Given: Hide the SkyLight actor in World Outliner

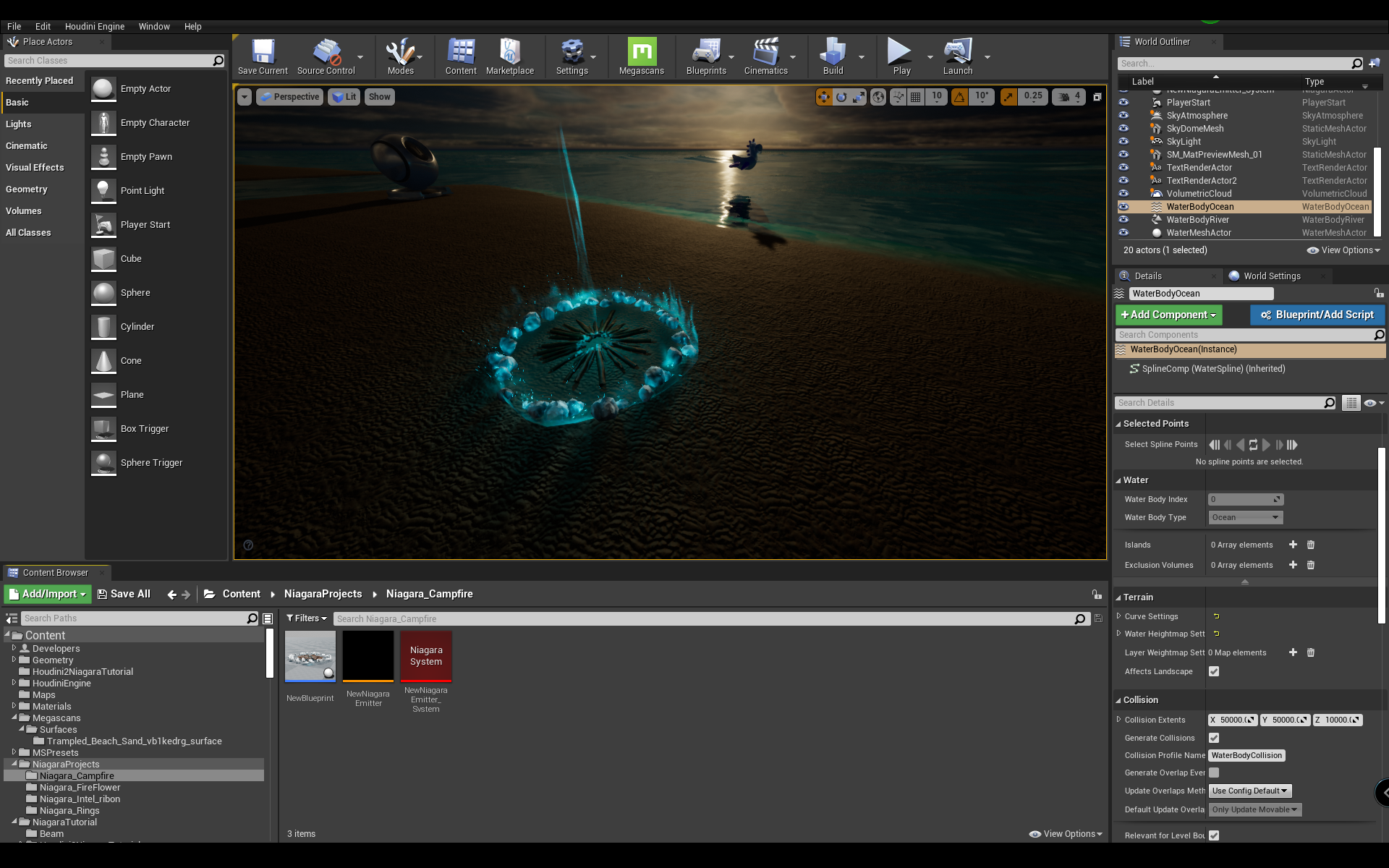Looking at the screenshot, I should point(1123,142).
